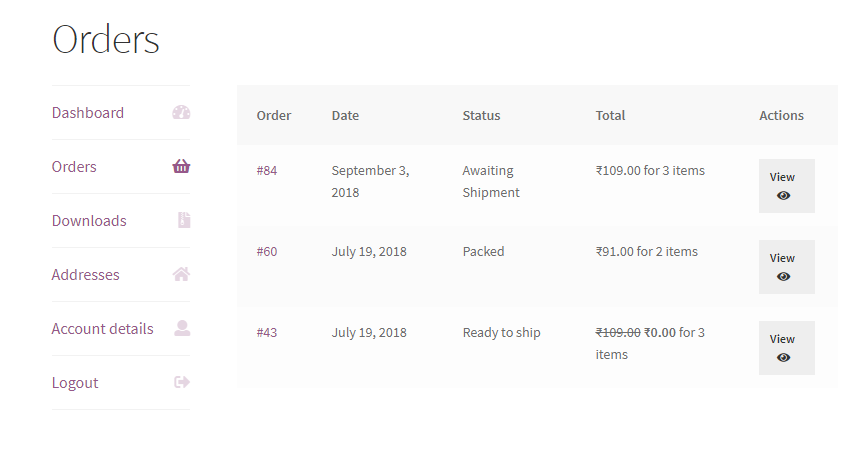Select the Account details menu link

coord(103,329)
